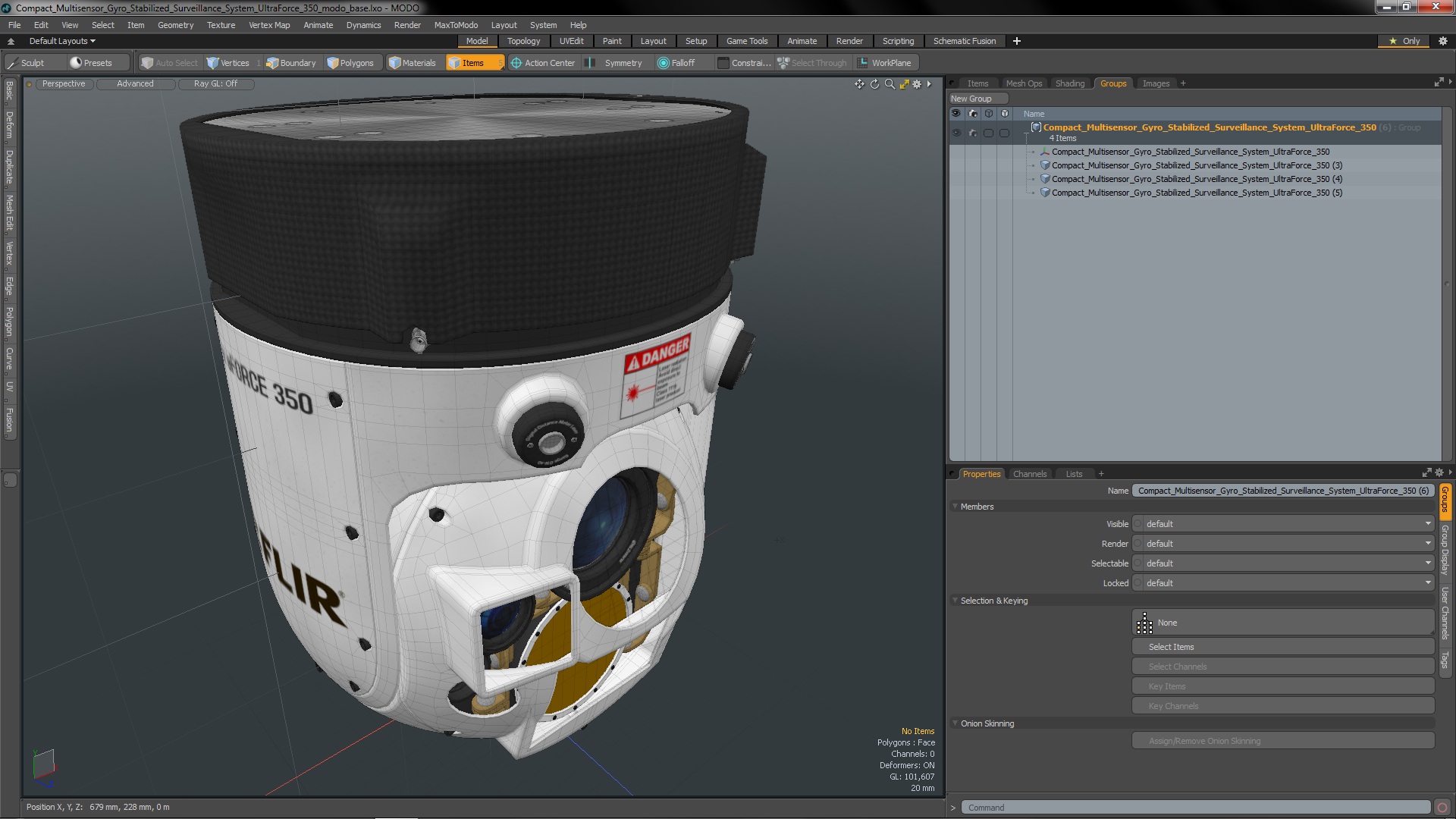Click the None selection button
Viewport: 1456px width, 819px height.
click(1283, 623)
